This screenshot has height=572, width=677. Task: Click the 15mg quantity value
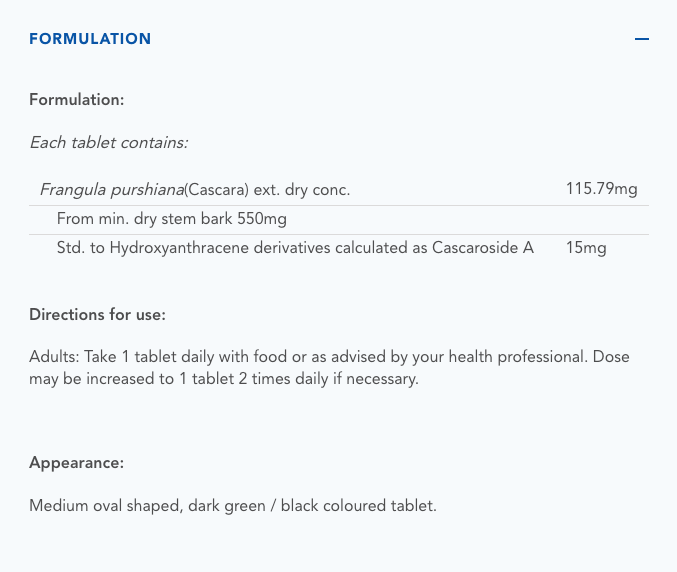coord(586,248)
